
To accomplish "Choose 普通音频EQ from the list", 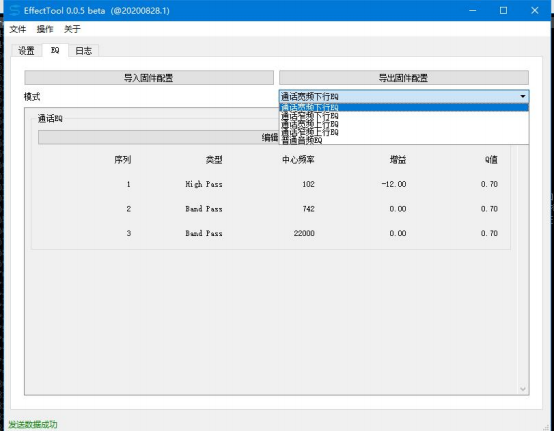I will tap(403, 140).
